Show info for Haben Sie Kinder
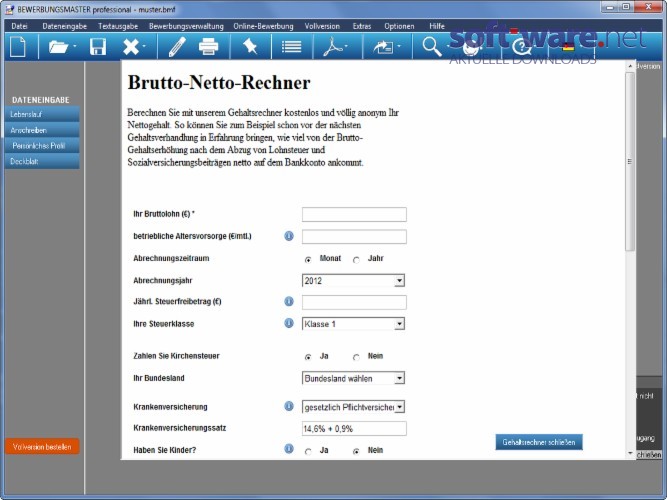 pos(289,449)
